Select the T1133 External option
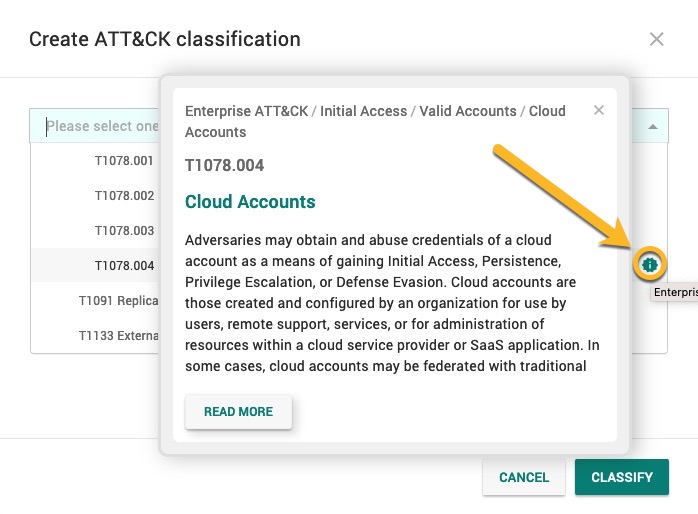 tap(119, 335)
